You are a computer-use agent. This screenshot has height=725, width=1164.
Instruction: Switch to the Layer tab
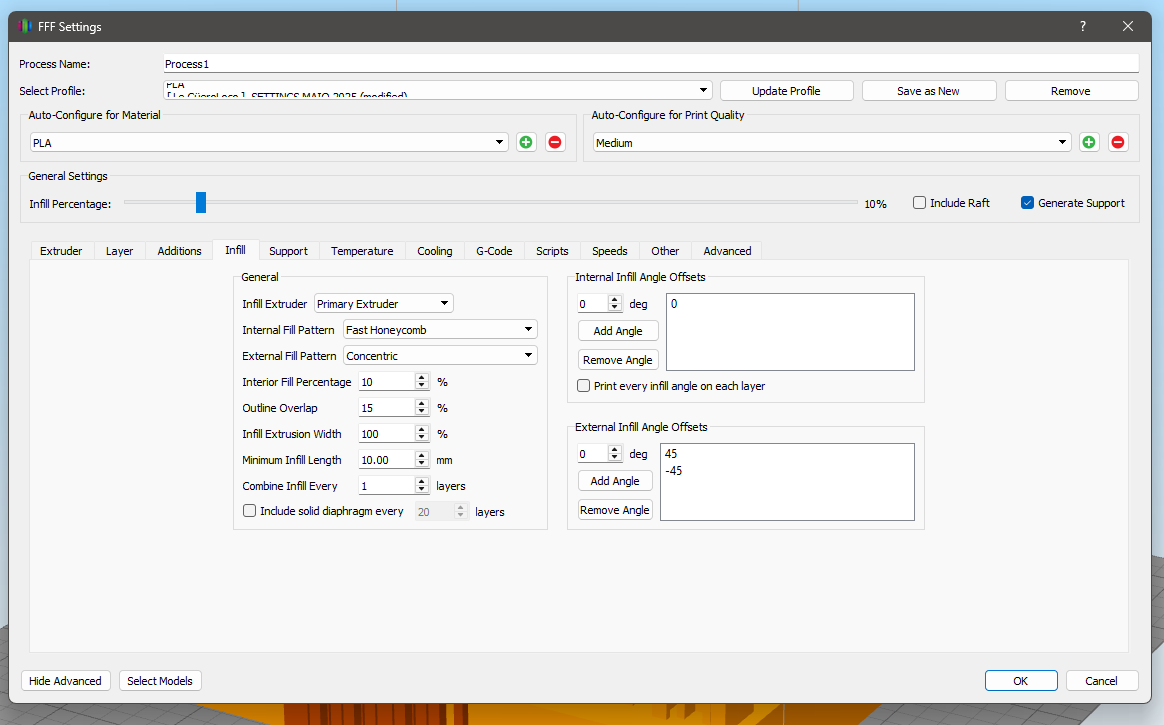[120, 251]
